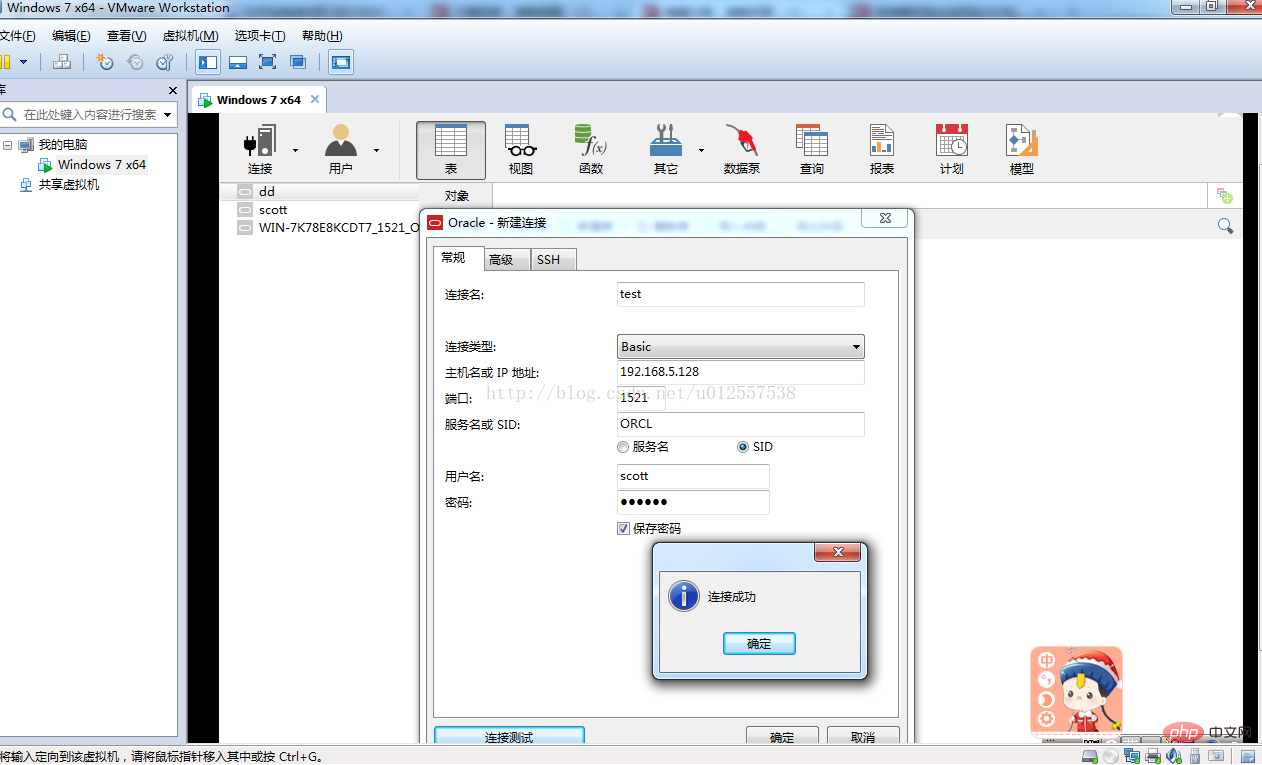Click the 取消 button
1262x765 pixels.
click(863, 737)
